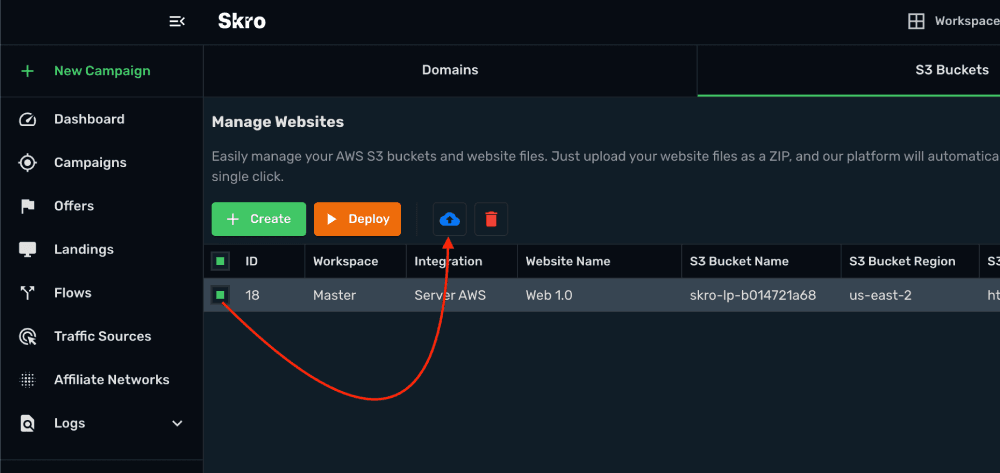Click the '18' ID cell
1000x473 pixels.
pyautogui.click(x=253, y=295)
